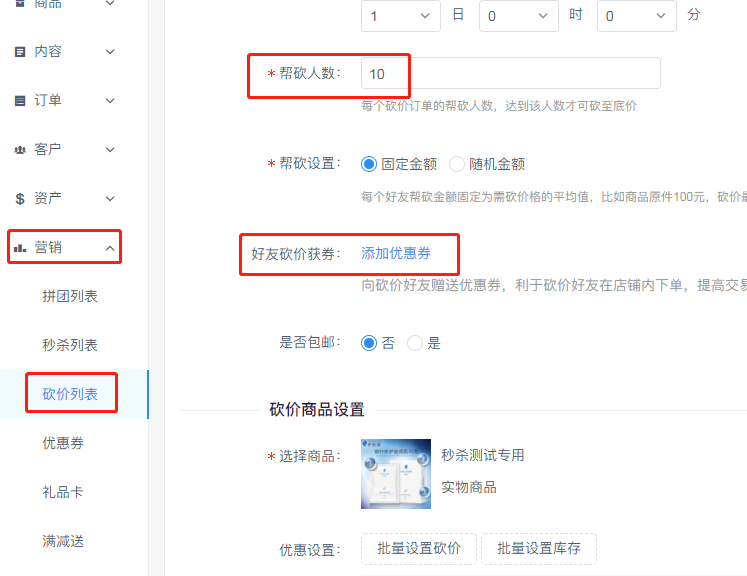Click the 客户 menu label
This screenshot has height=576, width=747.
point(48,150)
